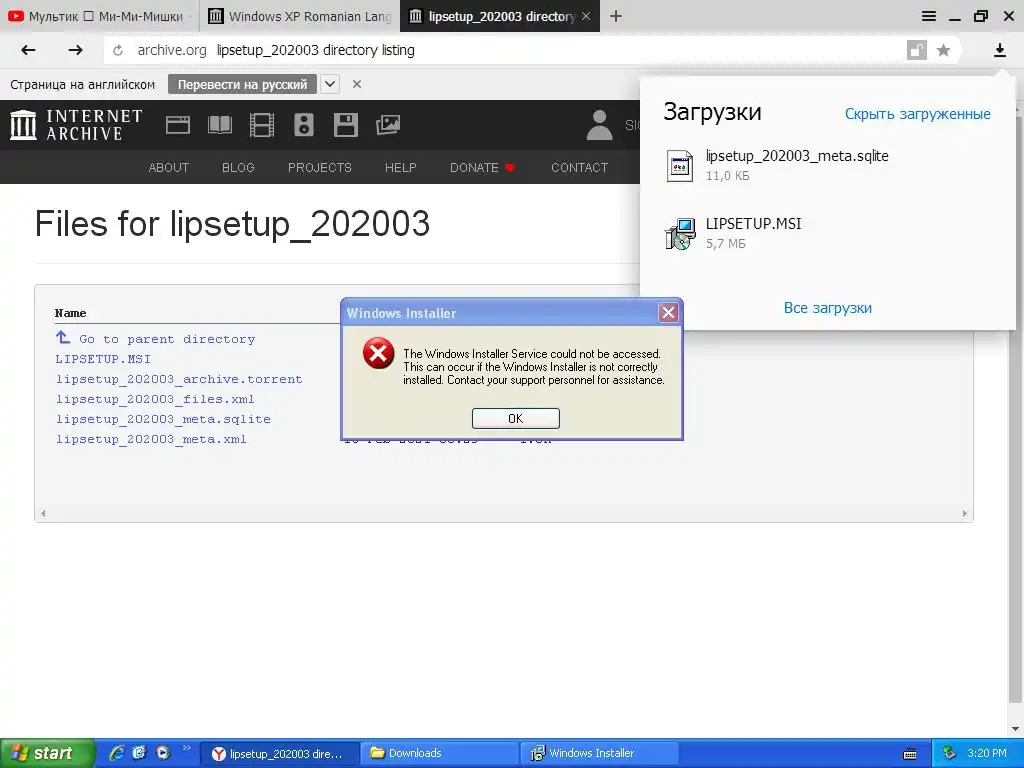Open the PROJECTS menu item

coord(319,168)
